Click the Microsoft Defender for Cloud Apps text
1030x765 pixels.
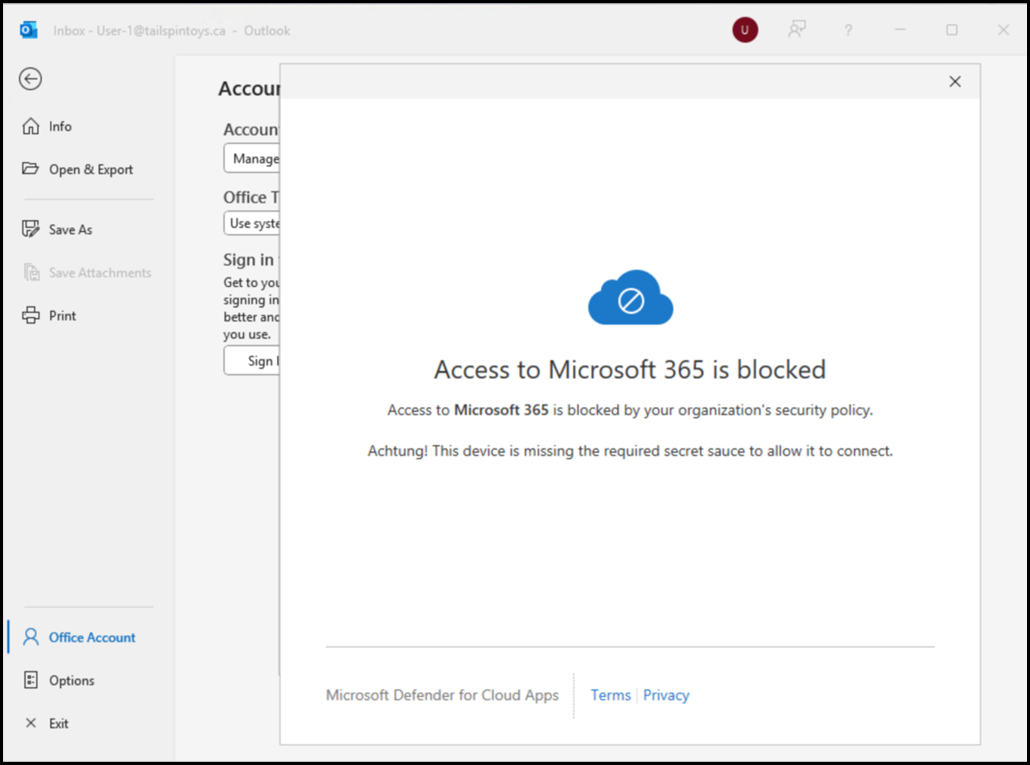442,695
